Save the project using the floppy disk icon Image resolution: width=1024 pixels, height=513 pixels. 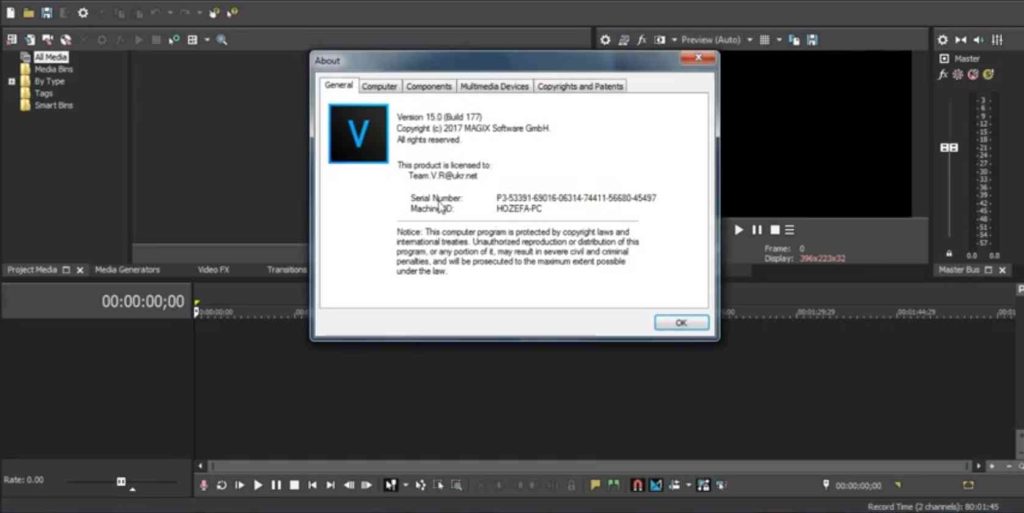pos(46,12)
